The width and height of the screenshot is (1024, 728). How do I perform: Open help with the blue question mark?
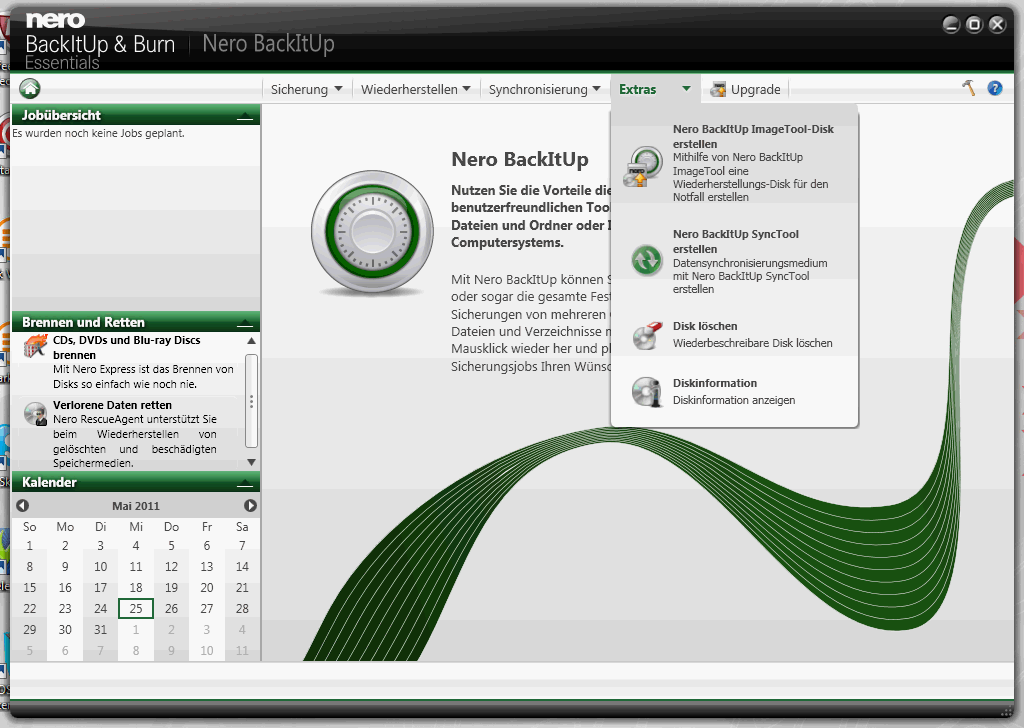995,88
